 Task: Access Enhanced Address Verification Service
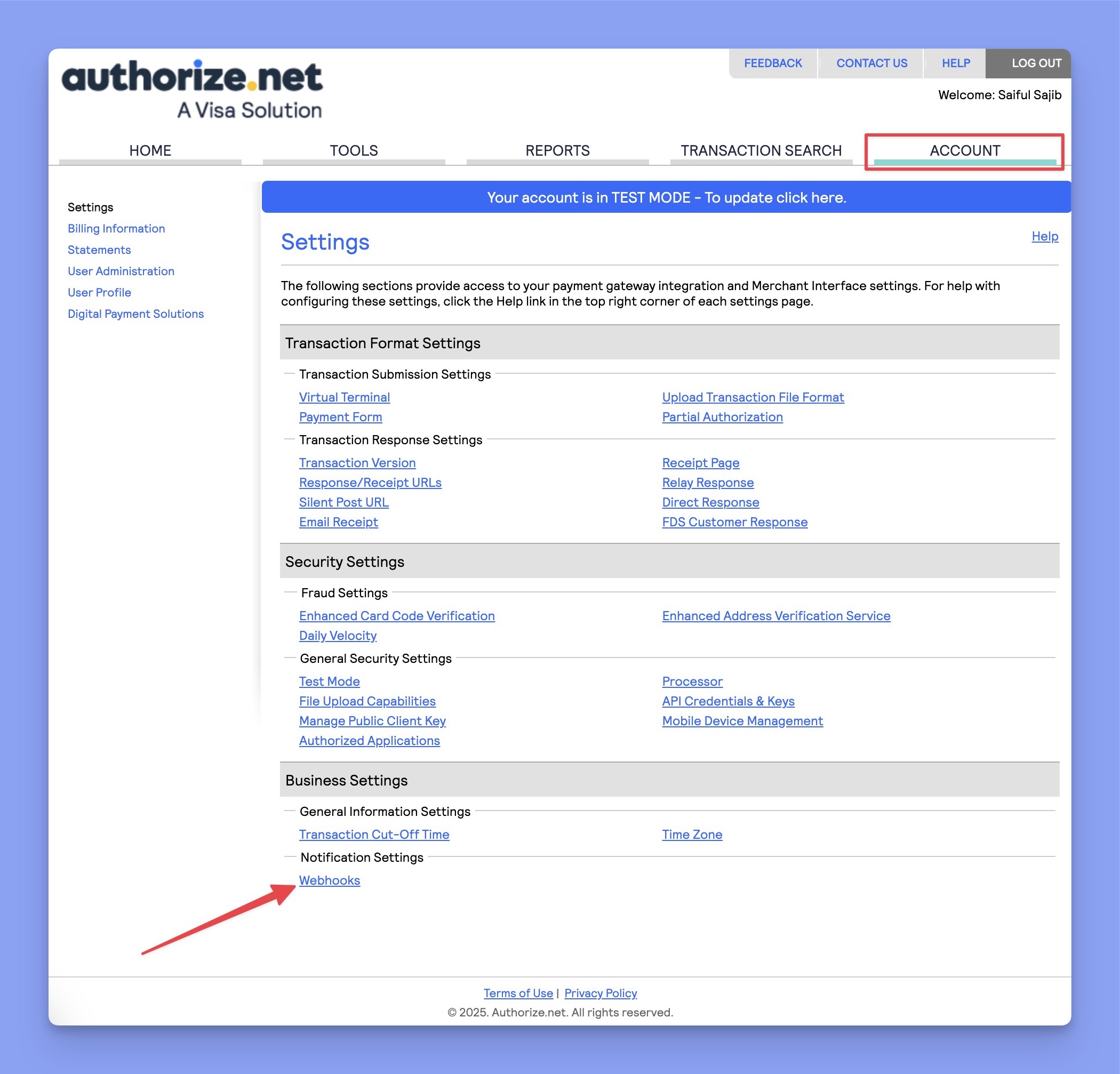pyautogui.click(x=776, y=615)
